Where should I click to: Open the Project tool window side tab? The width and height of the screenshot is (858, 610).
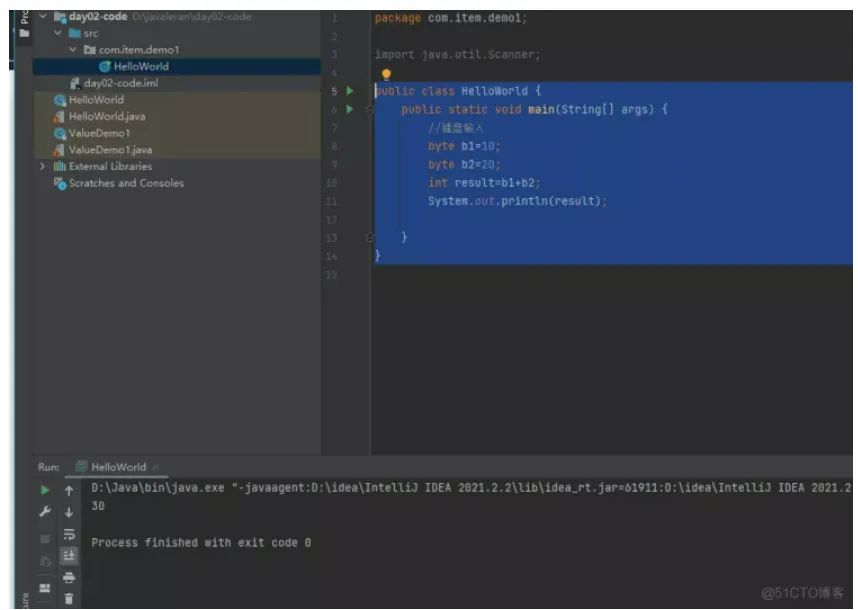click(24, 25)
